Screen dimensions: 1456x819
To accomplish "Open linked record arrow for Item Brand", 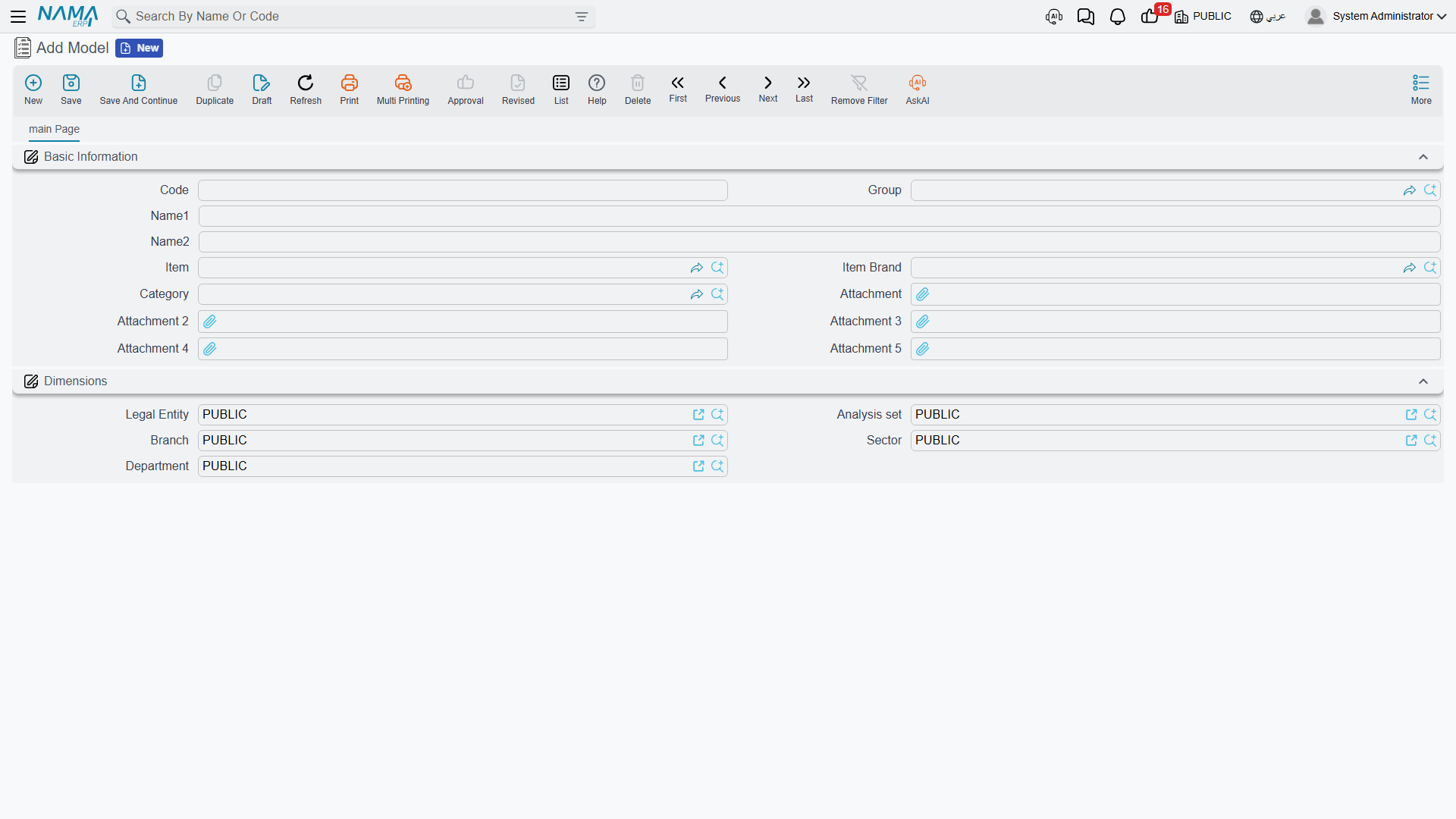I will [1410, 268].
